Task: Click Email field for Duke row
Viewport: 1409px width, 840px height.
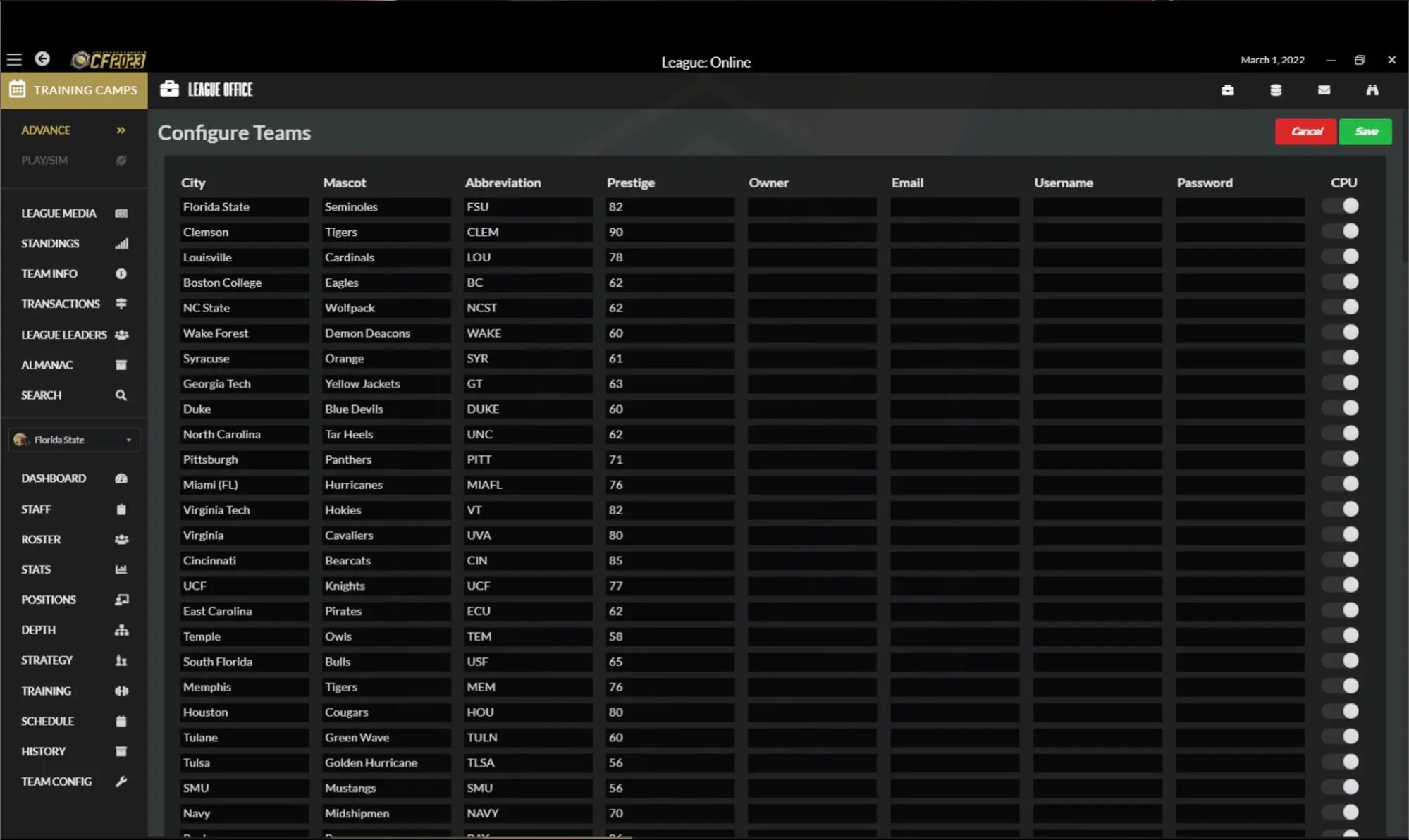Action: [x=954, y=409]
